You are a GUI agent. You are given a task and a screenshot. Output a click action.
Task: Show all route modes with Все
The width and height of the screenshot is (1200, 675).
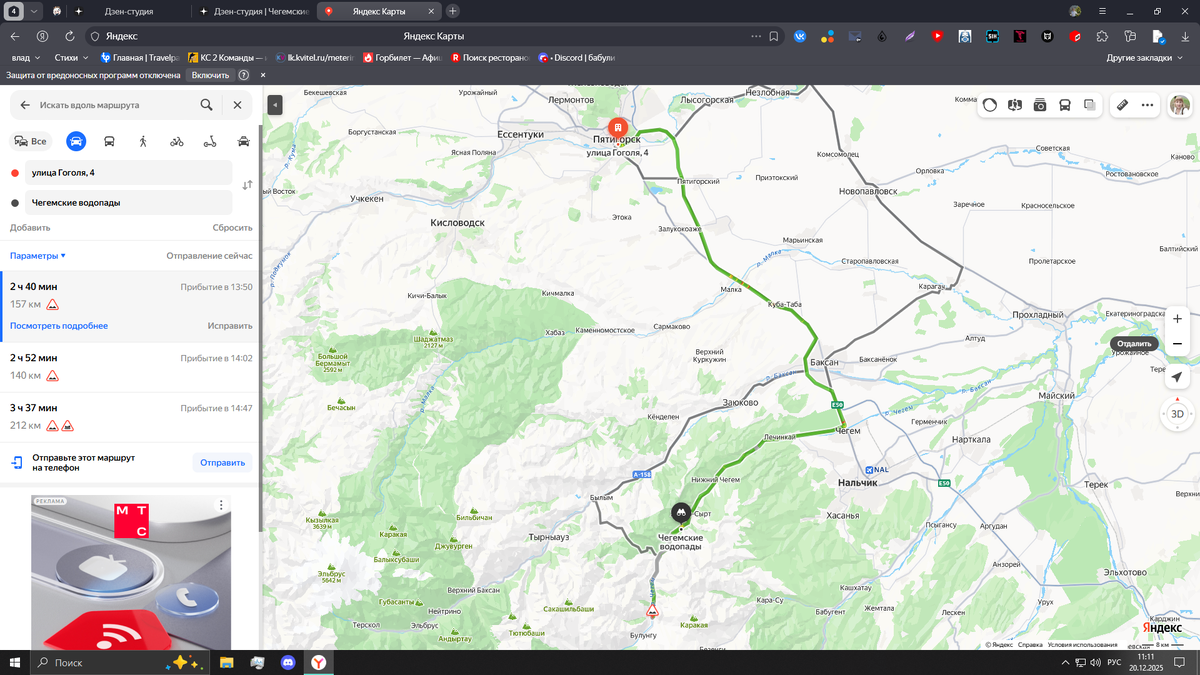(x=30, y=141)
